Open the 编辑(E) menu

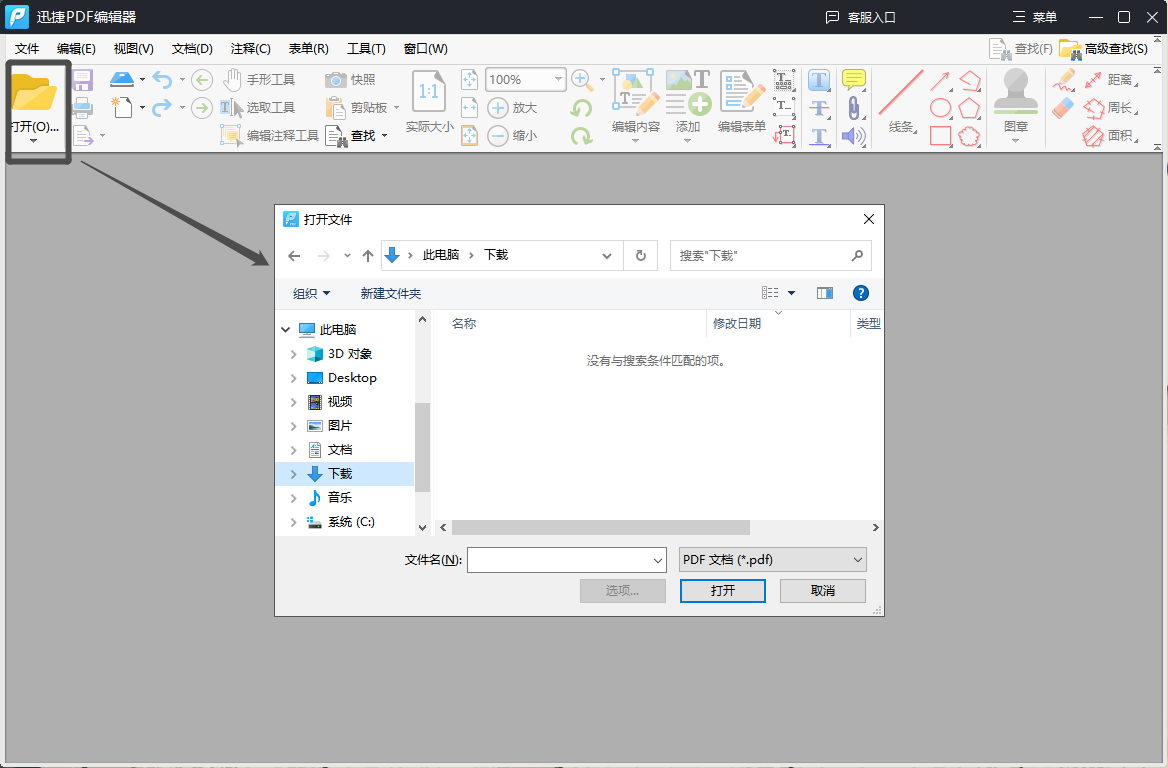pos(76,48)
